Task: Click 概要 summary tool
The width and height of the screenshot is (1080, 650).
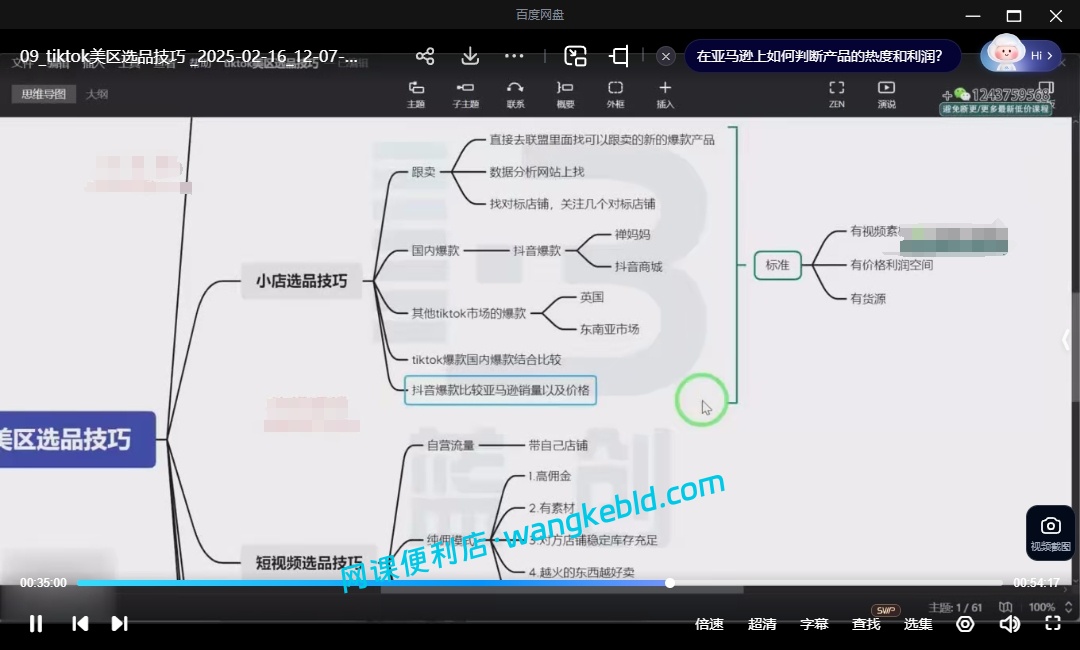Action: pos(565,94)
